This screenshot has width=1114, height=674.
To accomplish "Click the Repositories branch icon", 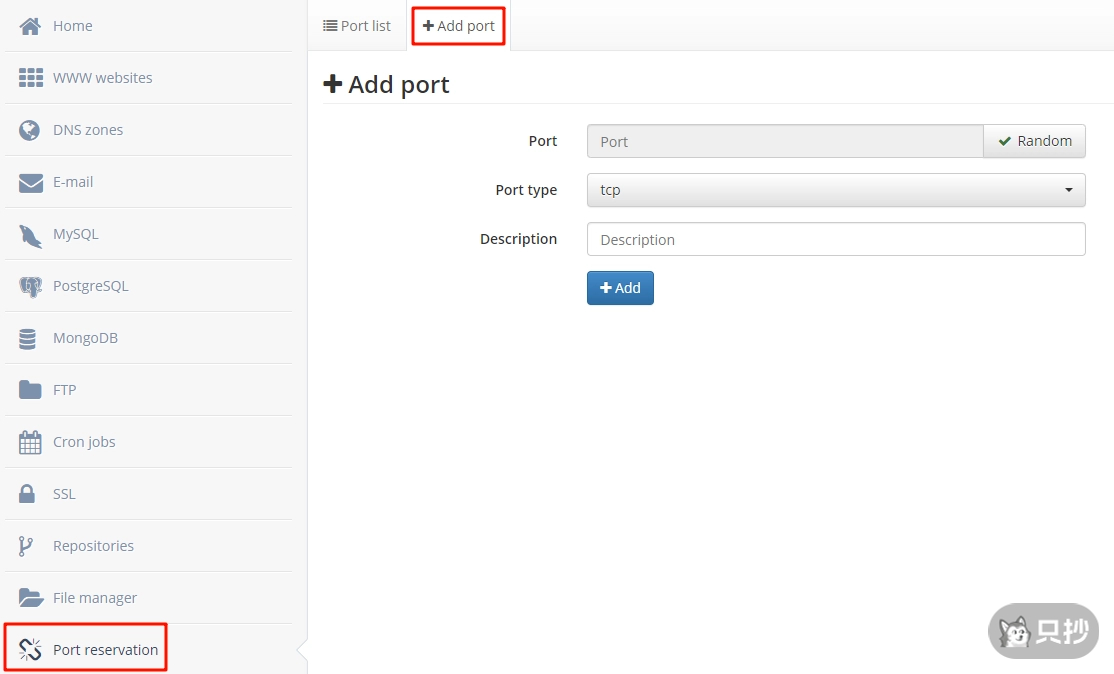I will coord(27,546).
